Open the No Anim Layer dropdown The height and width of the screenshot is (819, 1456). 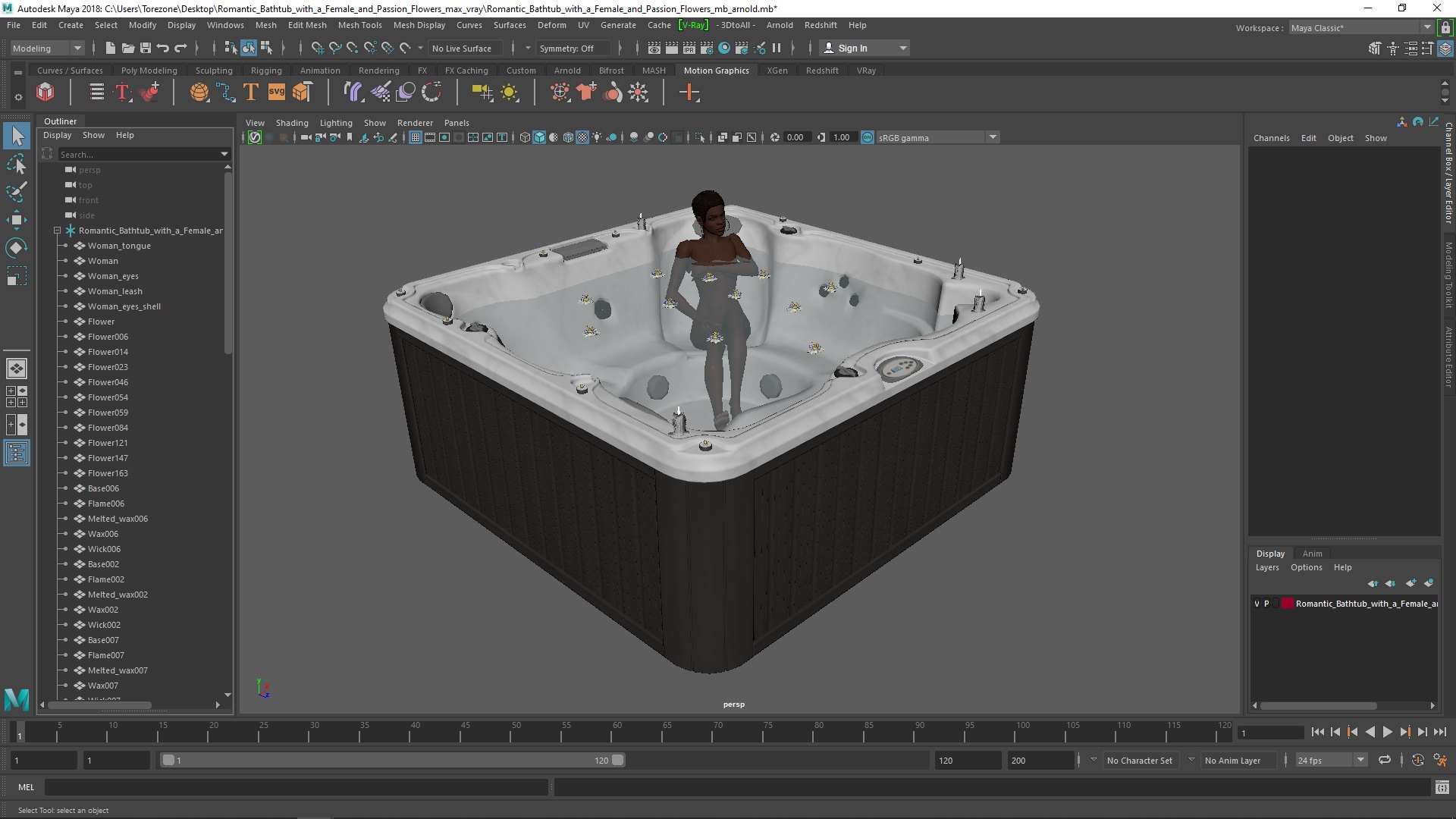1238,760
